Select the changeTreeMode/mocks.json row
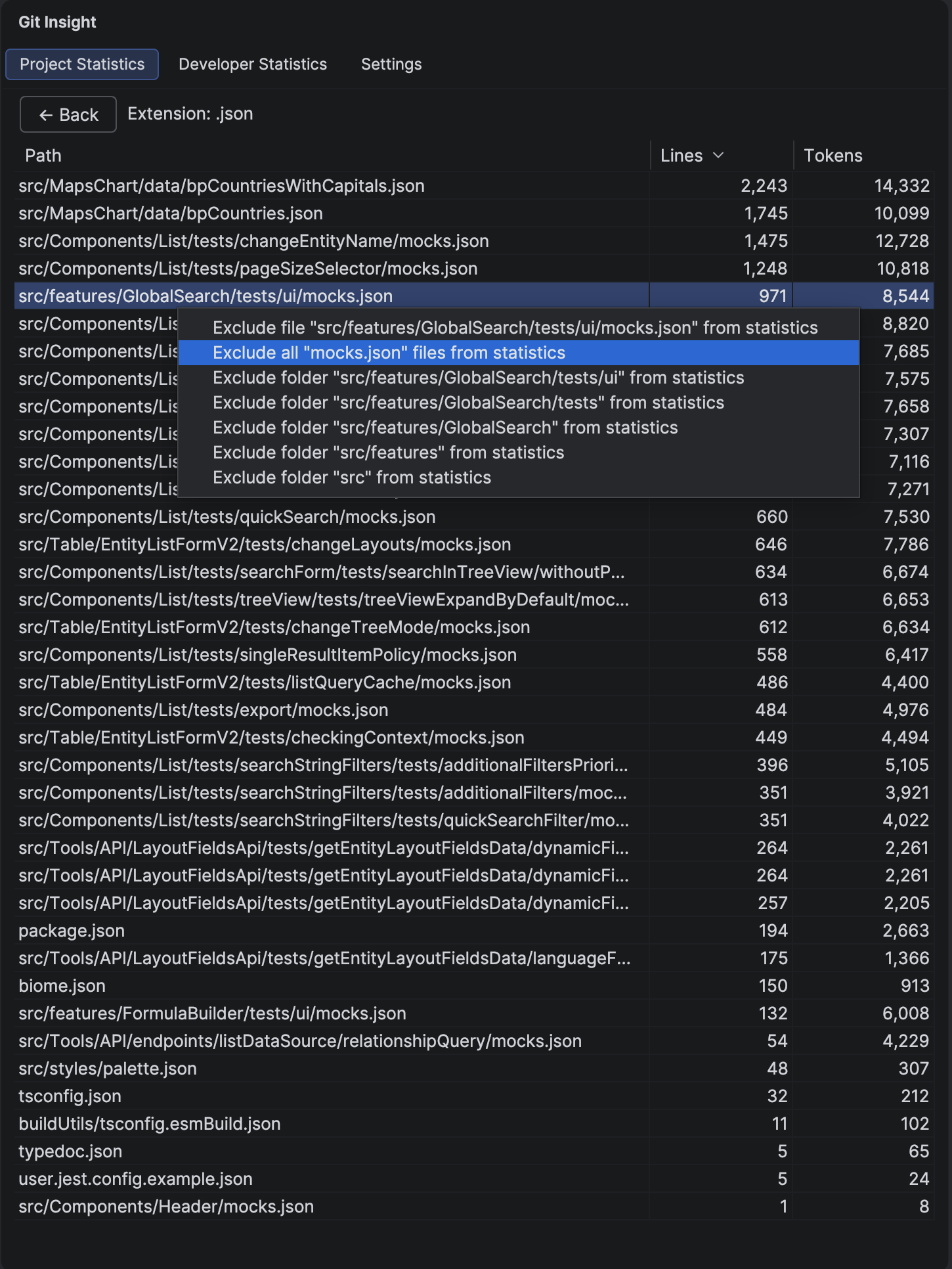Image resolution: width=952 pixels, height=1269 pixels. click(474, 627)
